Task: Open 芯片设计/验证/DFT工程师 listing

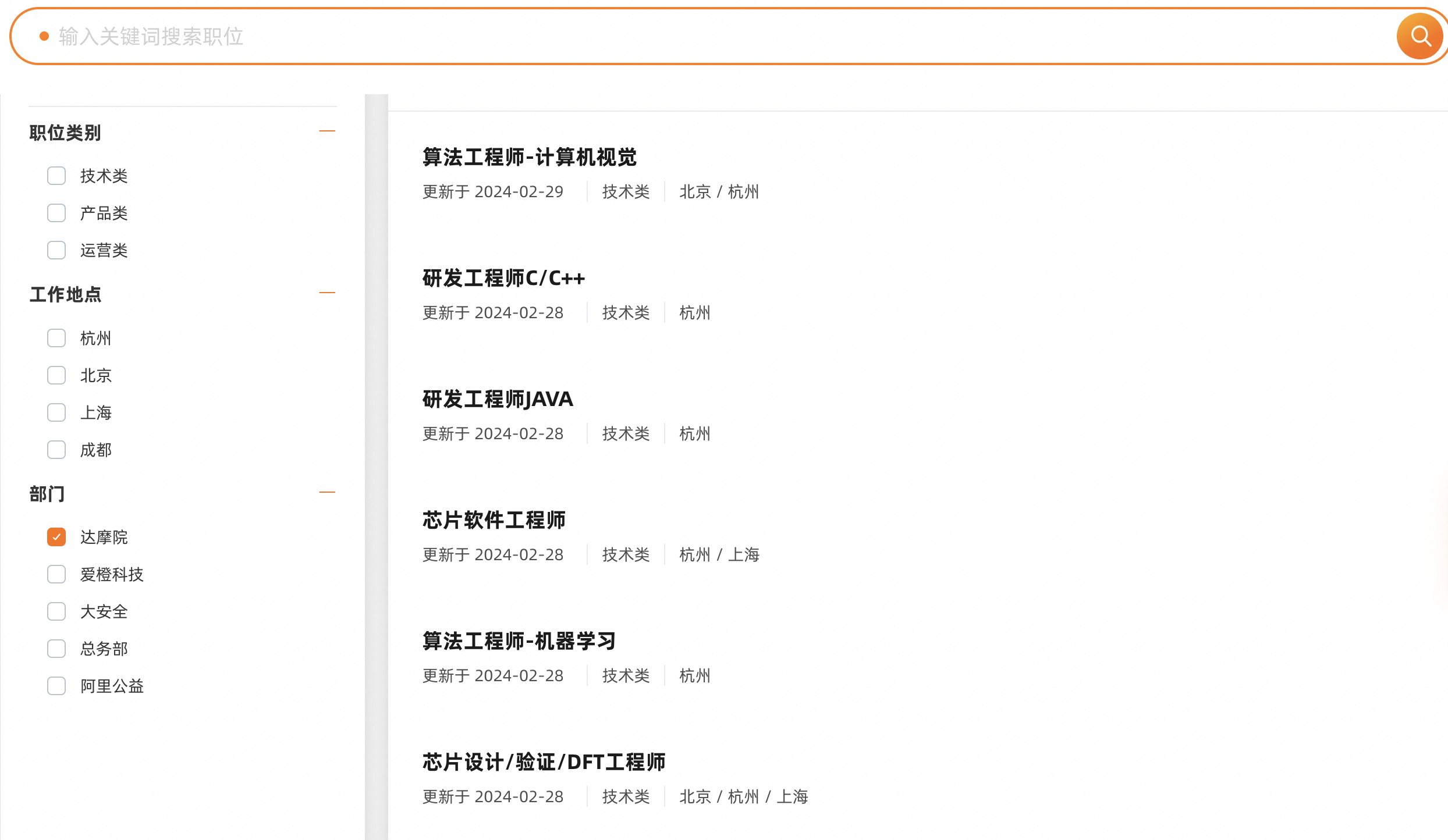Action: (544, 762)
